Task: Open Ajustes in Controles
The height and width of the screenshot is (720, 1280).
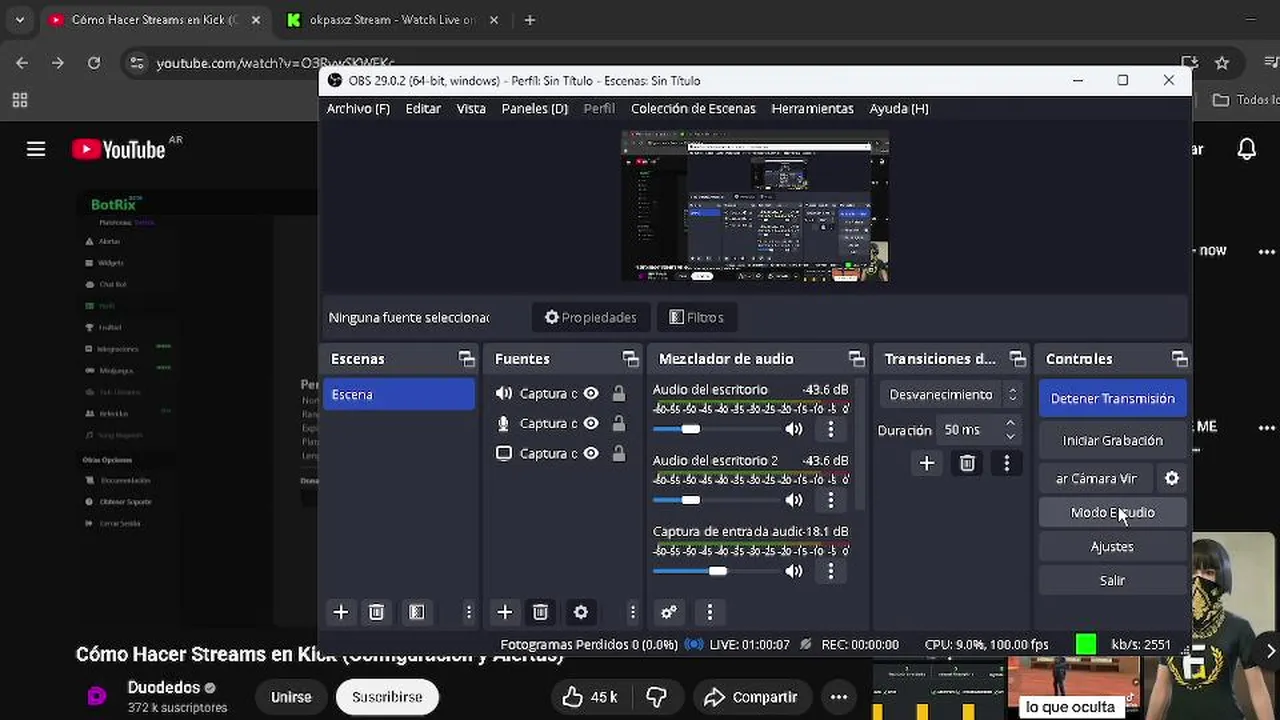Action: (1112, 547)
